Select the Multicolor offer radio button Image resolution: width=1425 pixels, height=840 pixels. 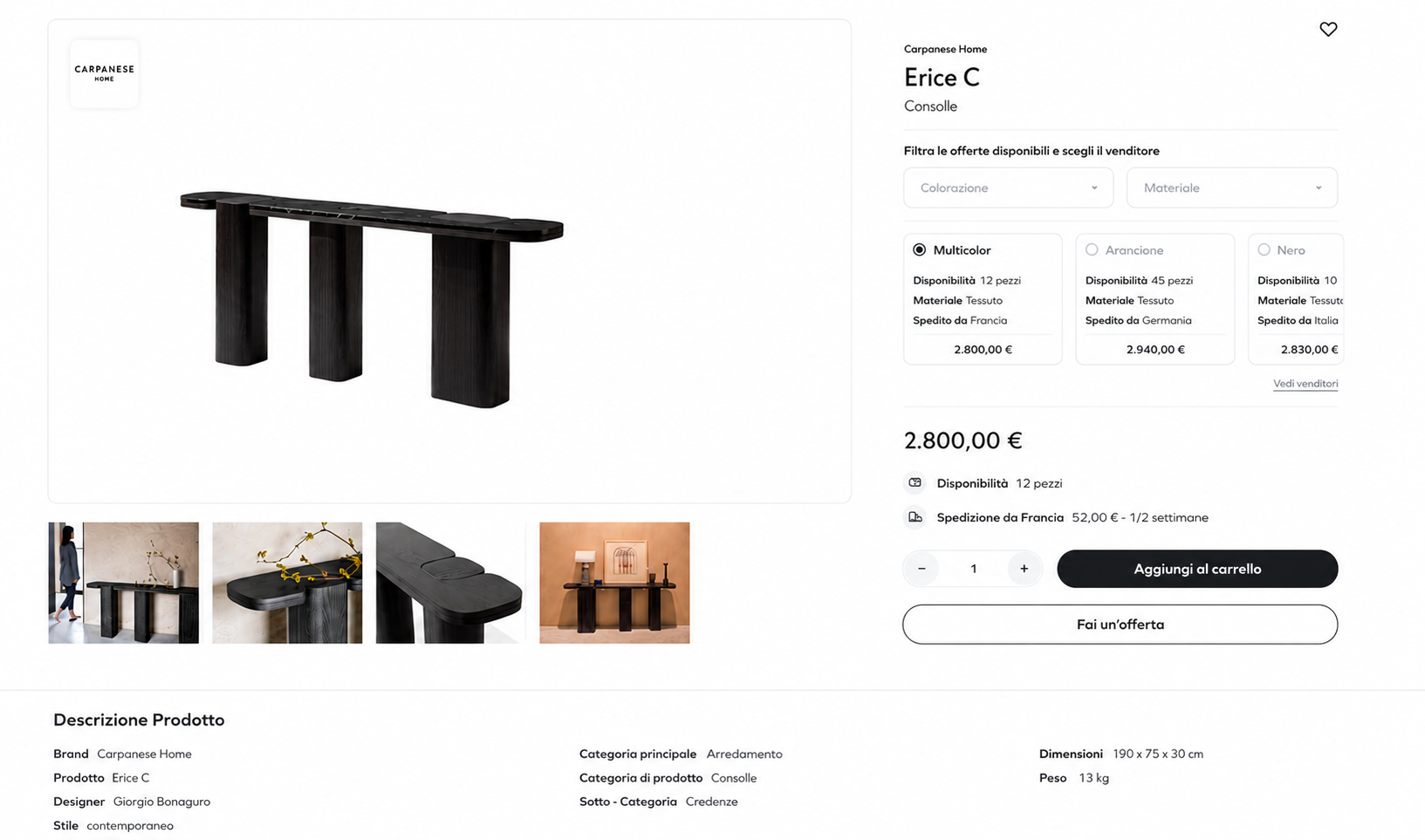(x=919, y=250)
